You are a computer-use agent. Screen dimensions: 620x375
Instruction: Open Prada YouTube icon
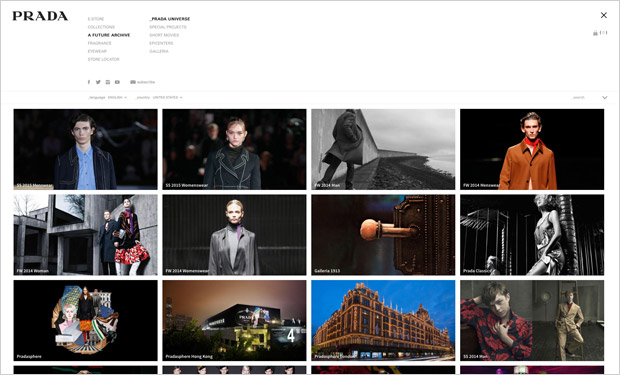(x=117, y=82)
